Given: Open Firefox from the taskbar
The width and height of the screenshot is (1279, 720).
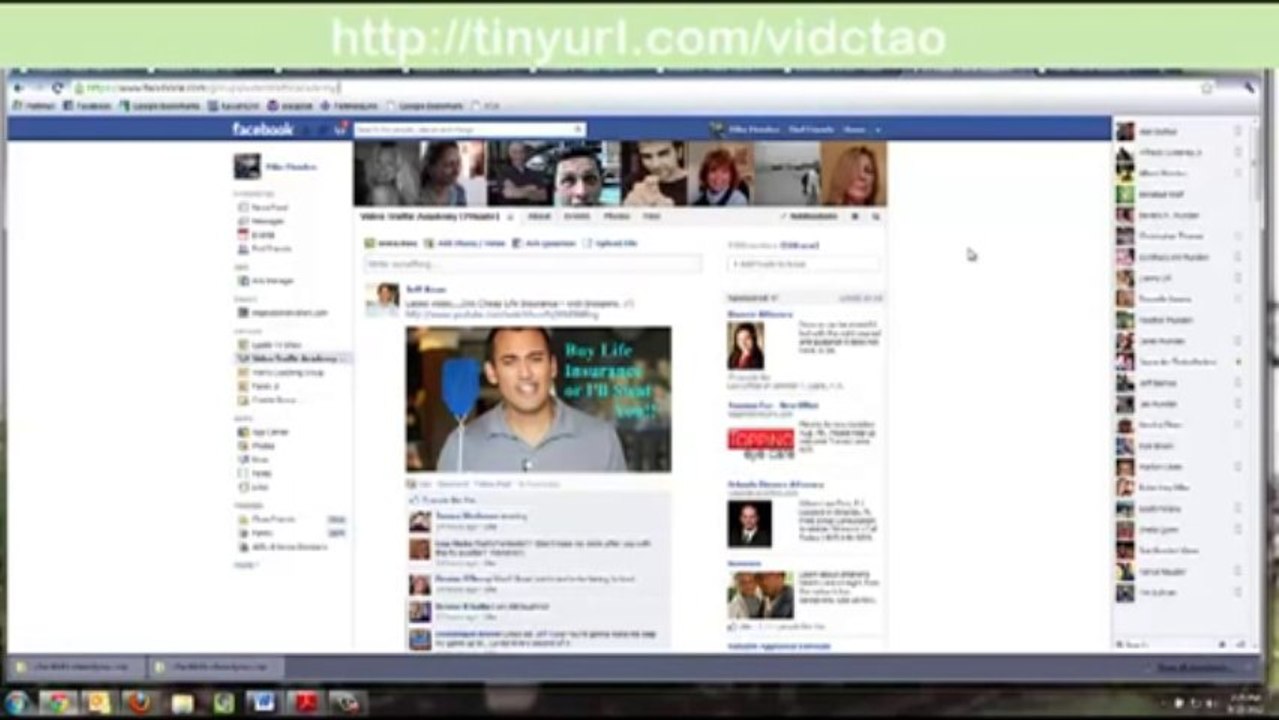Looking at the screenshot, I should [x=139, y=702].
